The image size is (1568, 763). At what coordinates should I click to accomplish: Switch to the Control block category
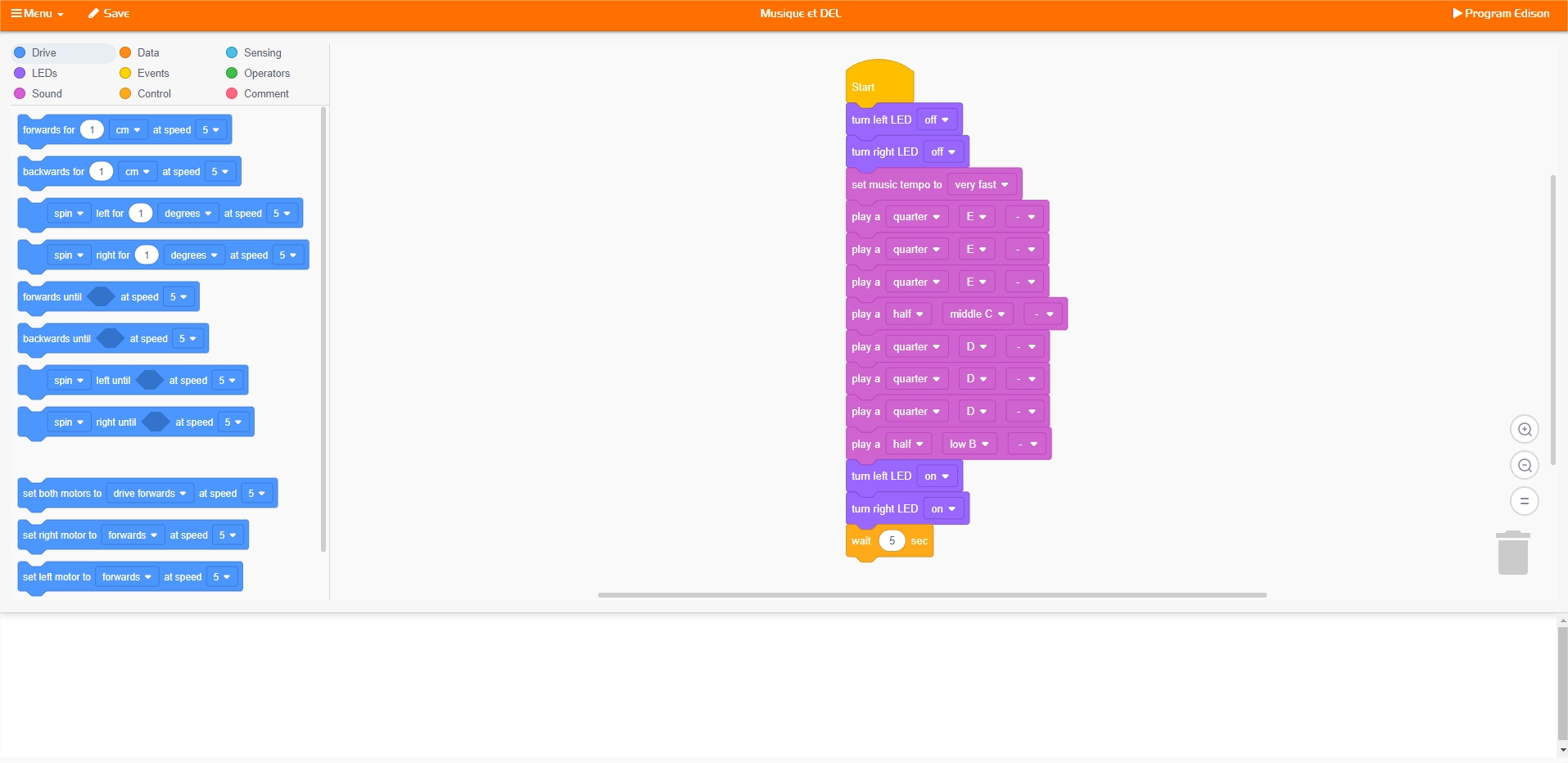tap(154, 93)
